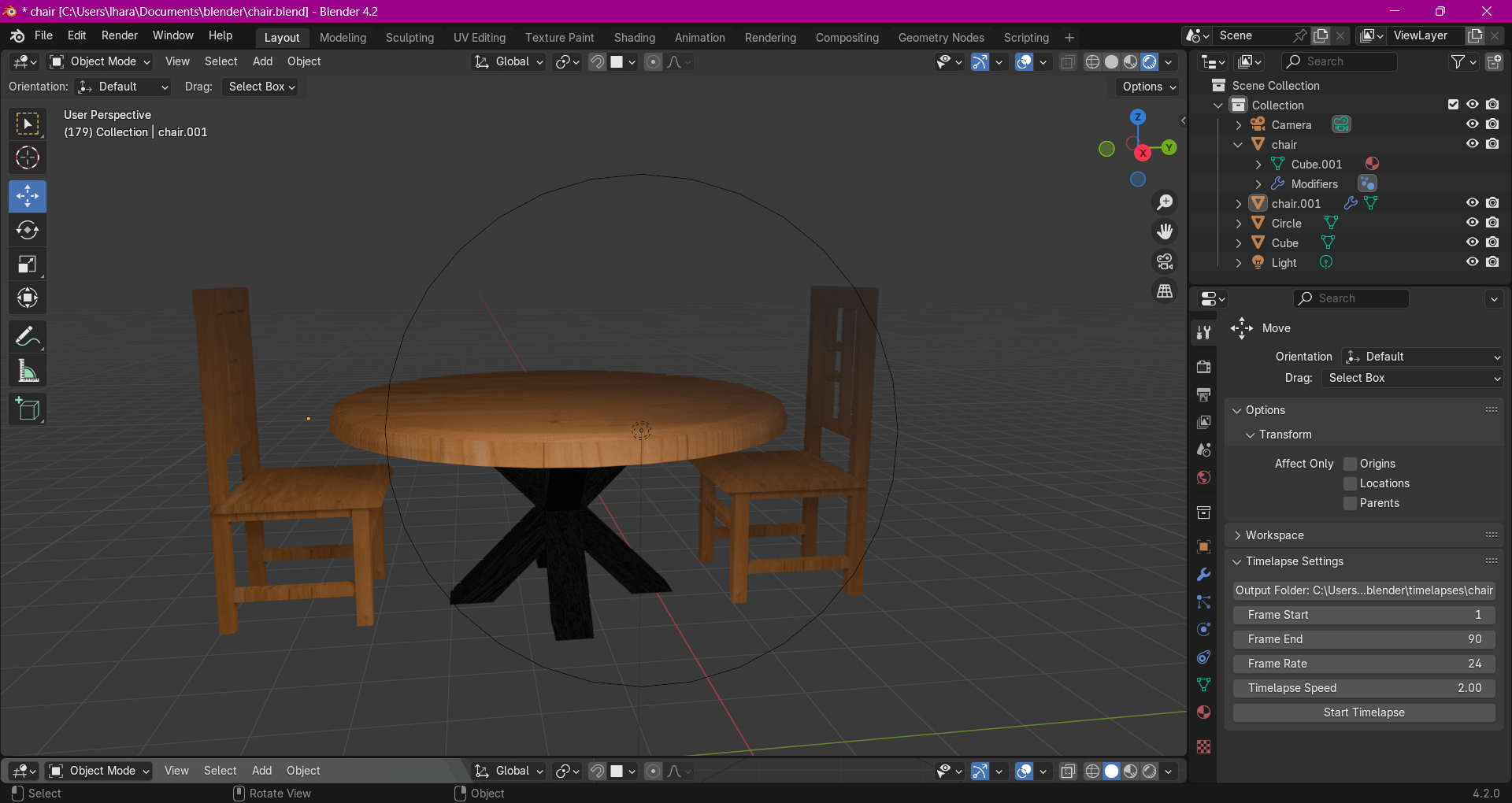Activate the Cursor tool

tap(28, 158)
